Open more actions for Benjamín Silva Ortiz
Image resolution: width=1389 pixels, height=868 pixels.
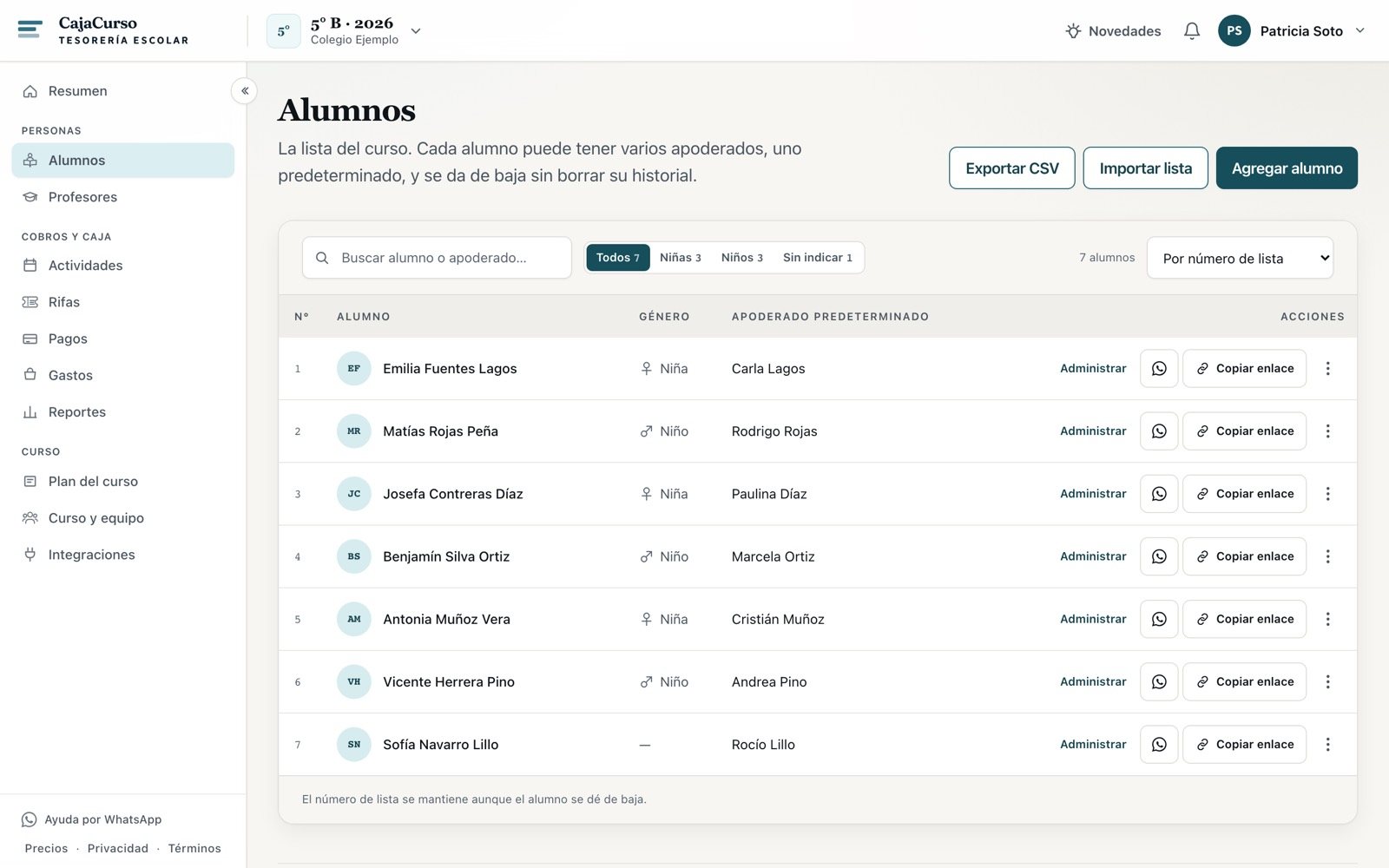click(x=1327, y=556)
